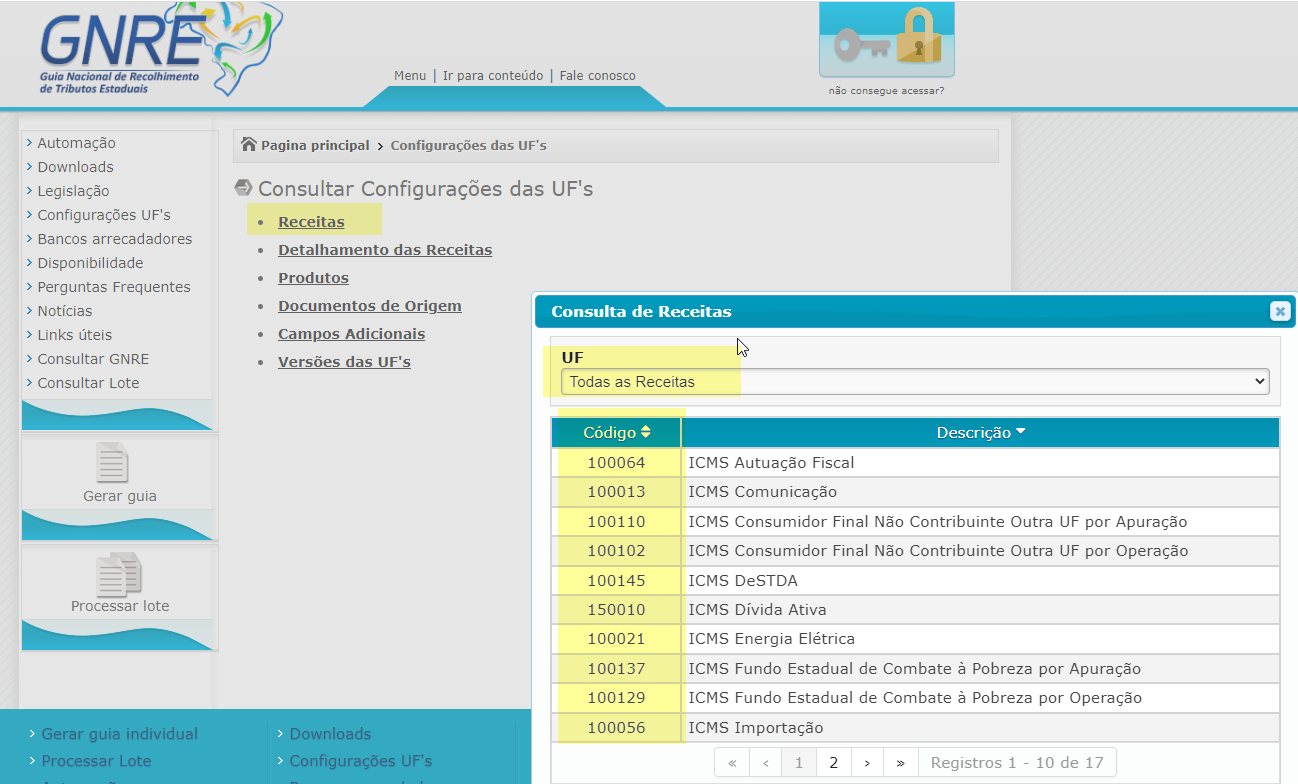Click Processar Lote footer link
Viewport: 1298px width, 784px height.
96,761
